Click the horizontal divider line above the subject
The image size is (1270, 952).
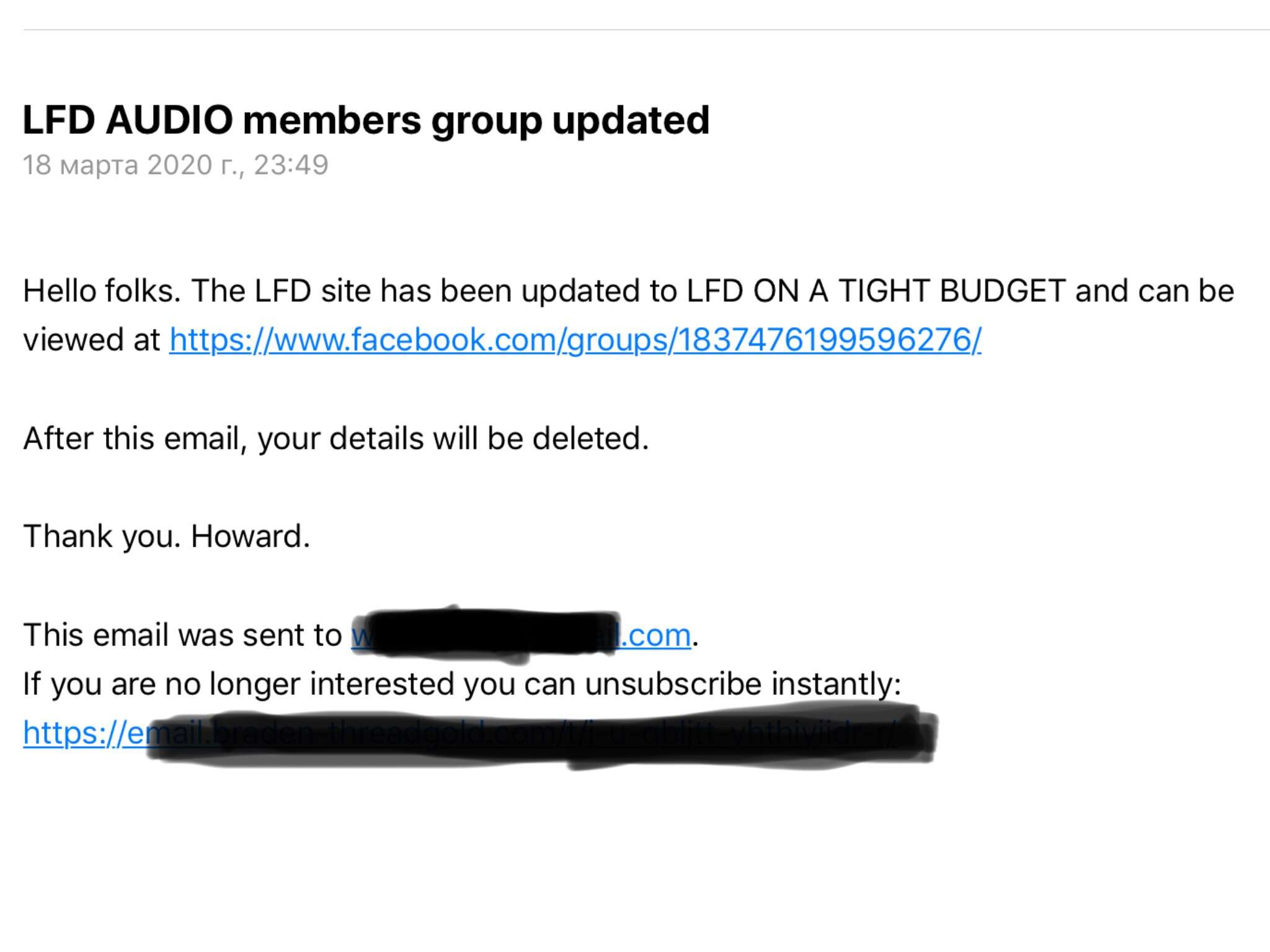tap(645, 30)
